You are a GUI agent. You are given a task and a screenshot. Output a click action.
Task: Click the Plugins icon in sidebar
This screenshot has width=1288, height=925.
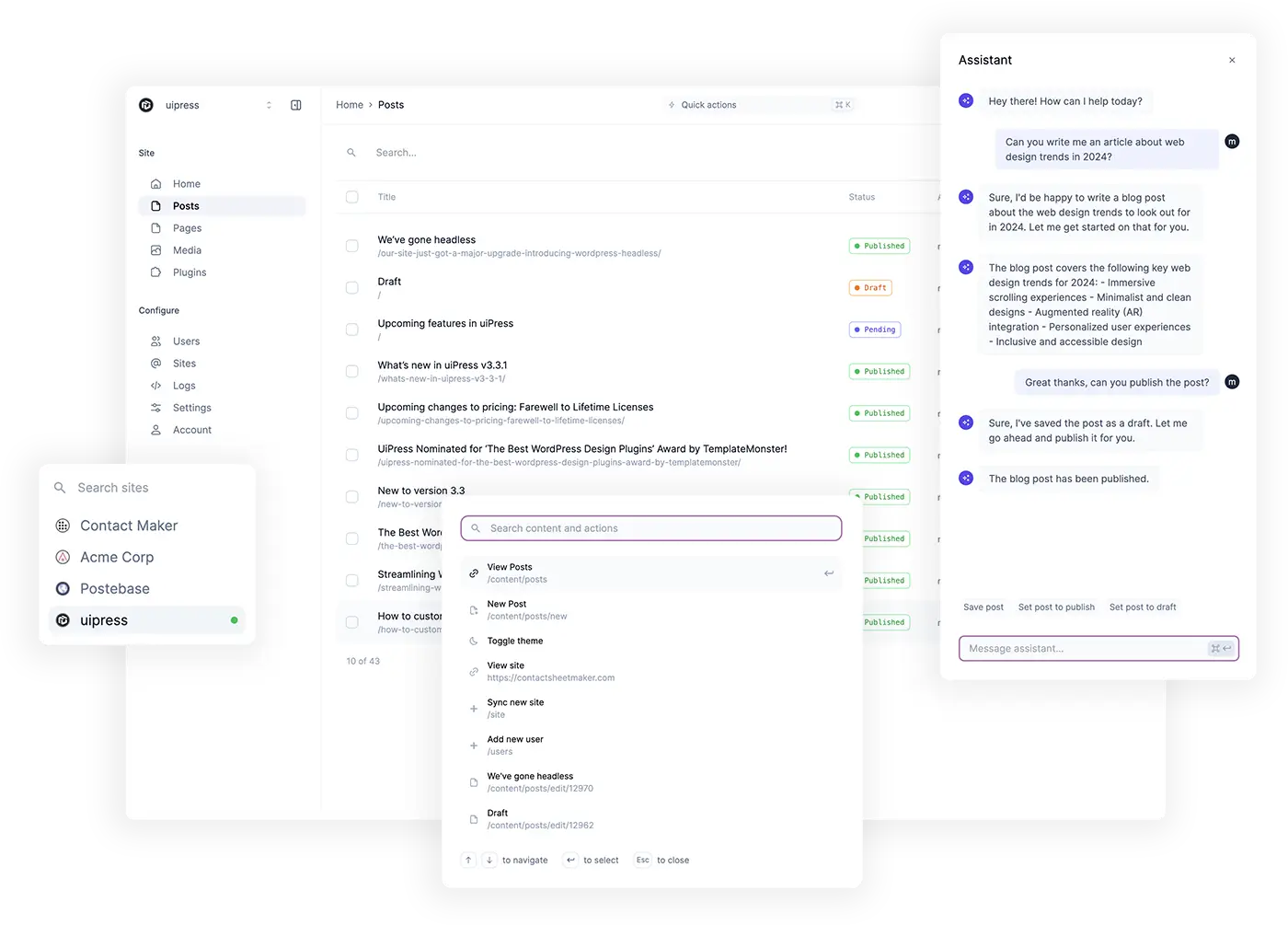point(155,272)
